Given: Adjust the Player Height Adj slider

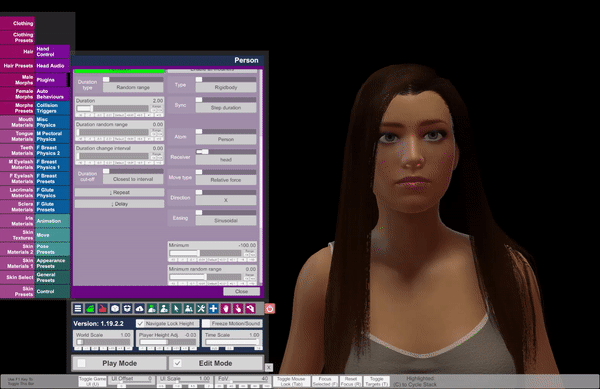Looking at the screenshot, I should pos(167,342).
